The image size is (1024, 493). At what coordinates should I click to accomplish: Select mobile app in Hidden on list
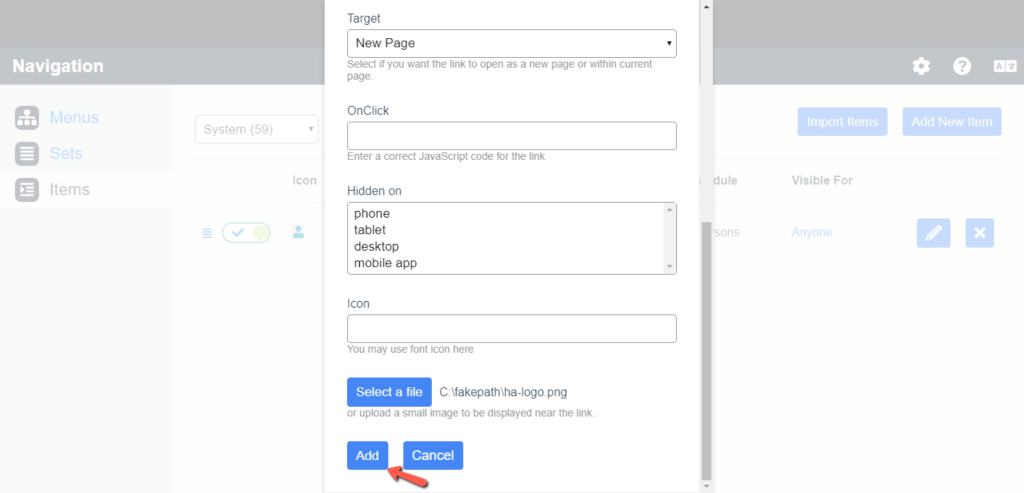pos(385,263)
